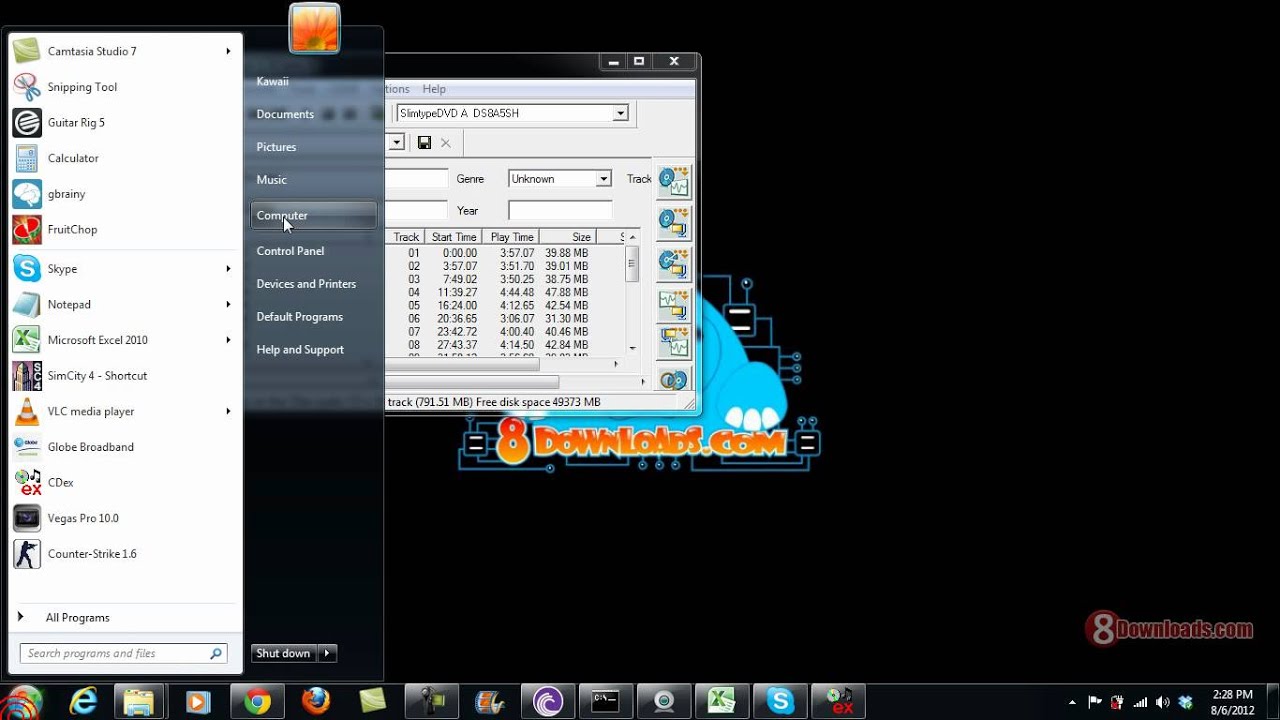This screenshot has width=1280, height=720.
Task: Click the Extract partial CD track icon in CDex
Action: coord(675,262)
